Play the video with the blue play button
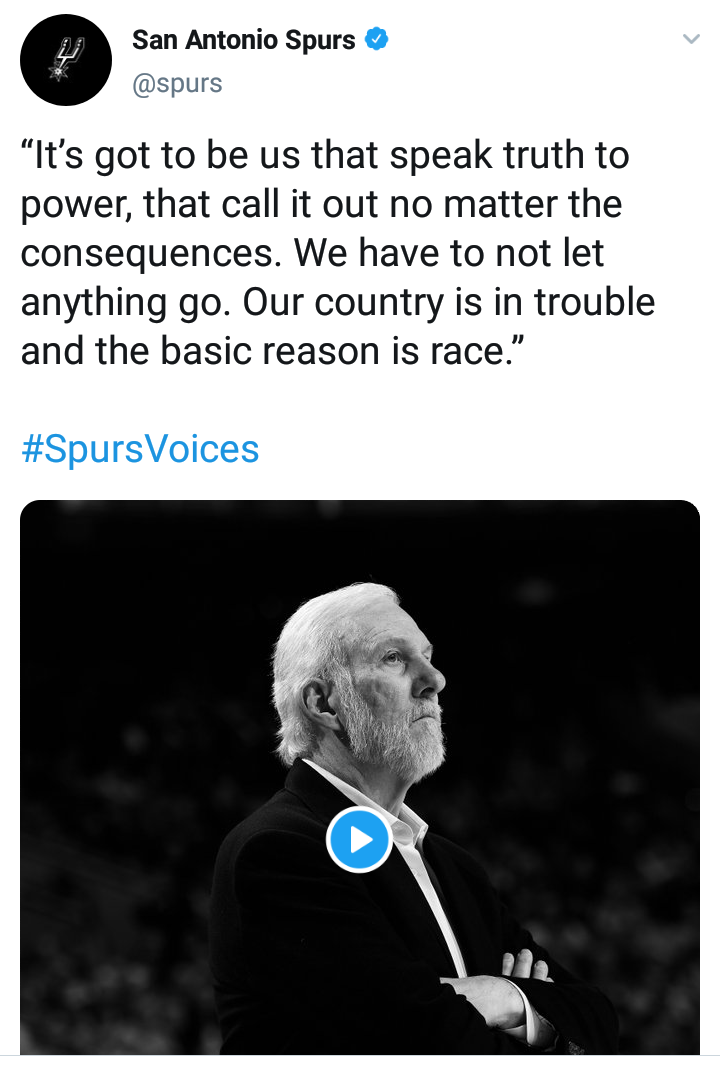Screen dimensions: 720x1073 [x=358, y=839]
